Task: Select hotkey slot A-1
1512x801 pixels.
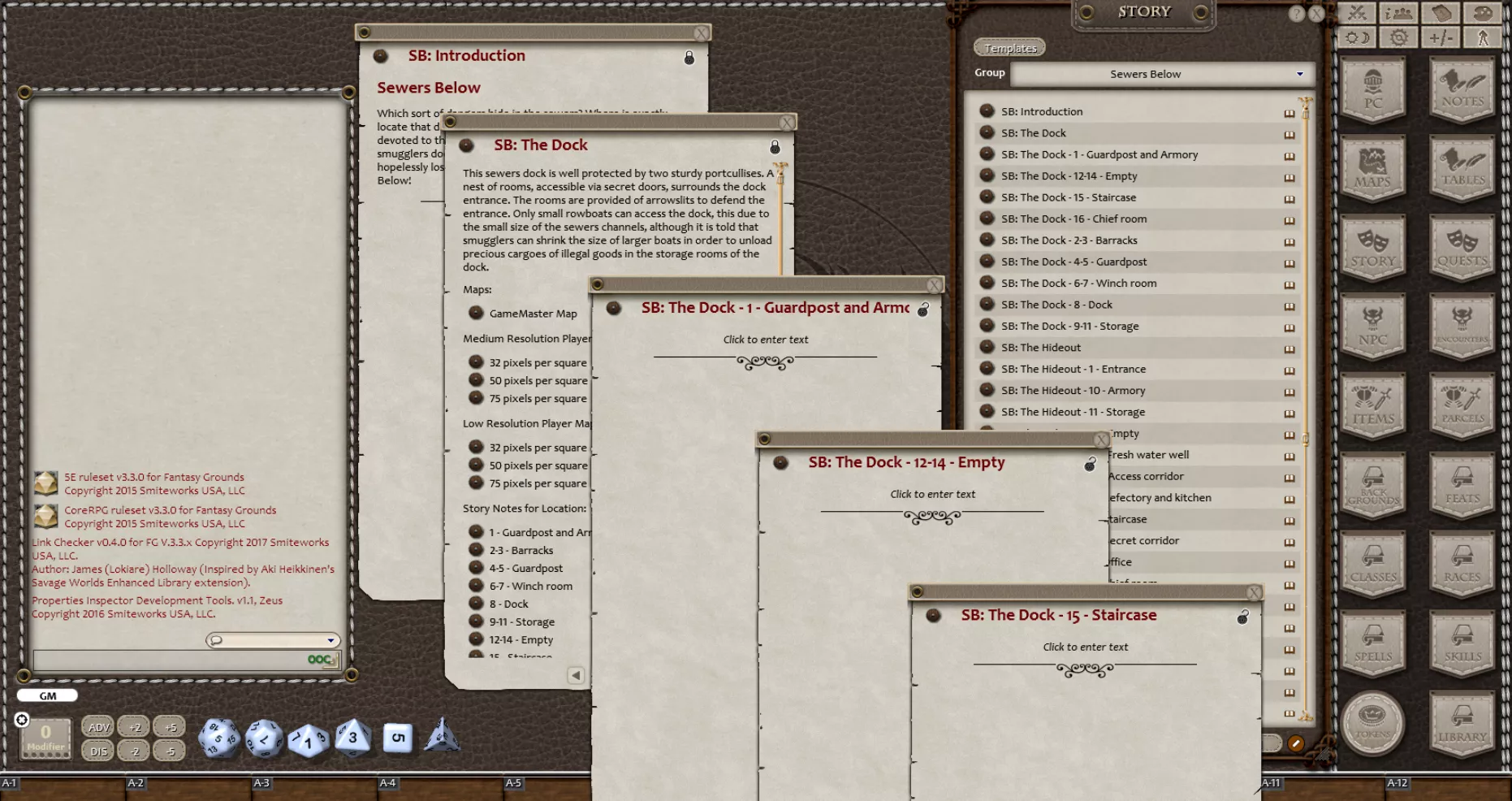Action: pos(63,789)
